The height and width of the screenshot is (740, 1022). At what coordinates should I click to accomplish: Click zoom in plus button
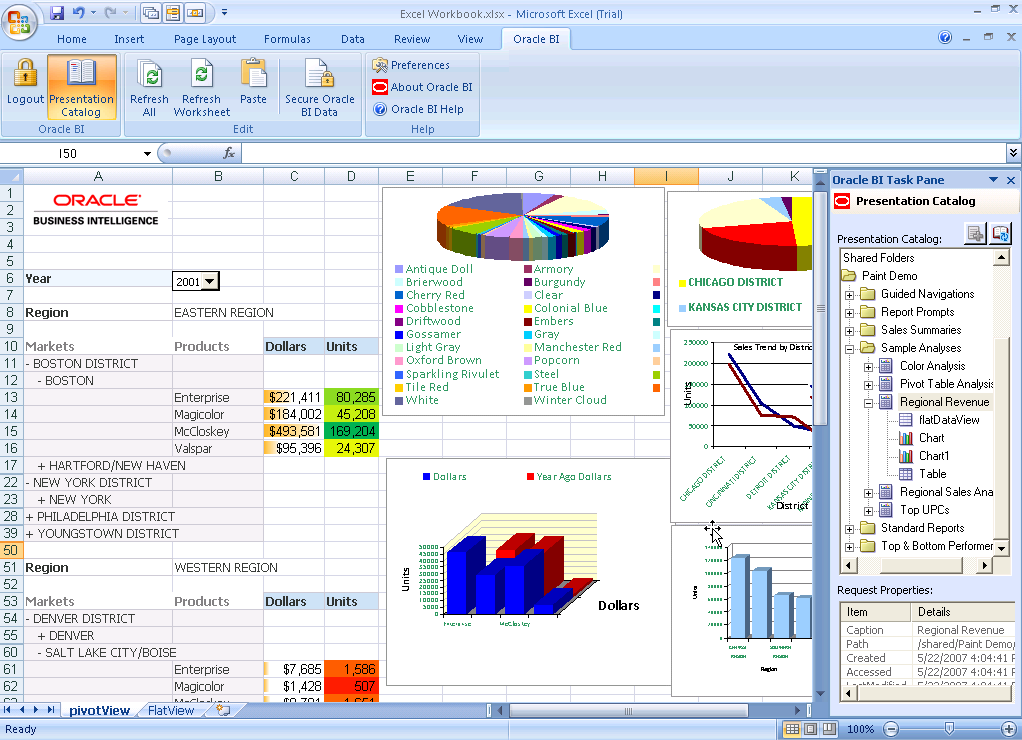click(x=1009, y=729)
